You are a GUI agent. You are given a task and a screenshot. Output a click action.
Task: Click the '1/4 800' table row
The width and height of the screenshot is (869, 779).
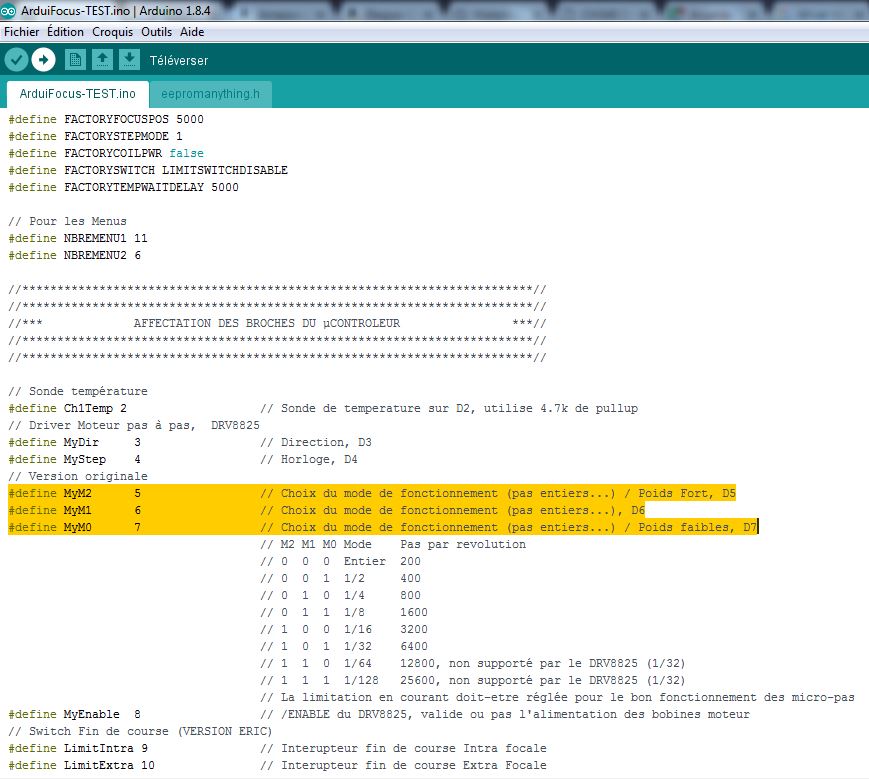[340, 595]
